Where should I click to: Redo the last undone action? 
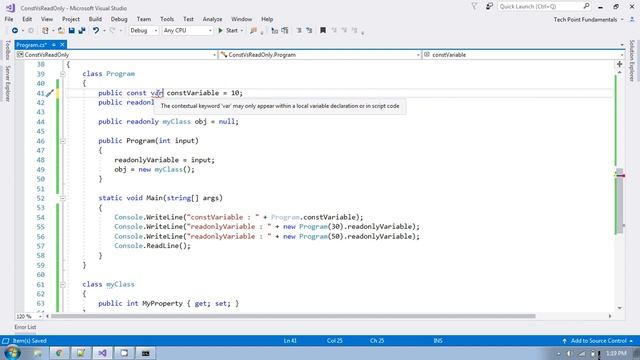[x=112, y=31]
